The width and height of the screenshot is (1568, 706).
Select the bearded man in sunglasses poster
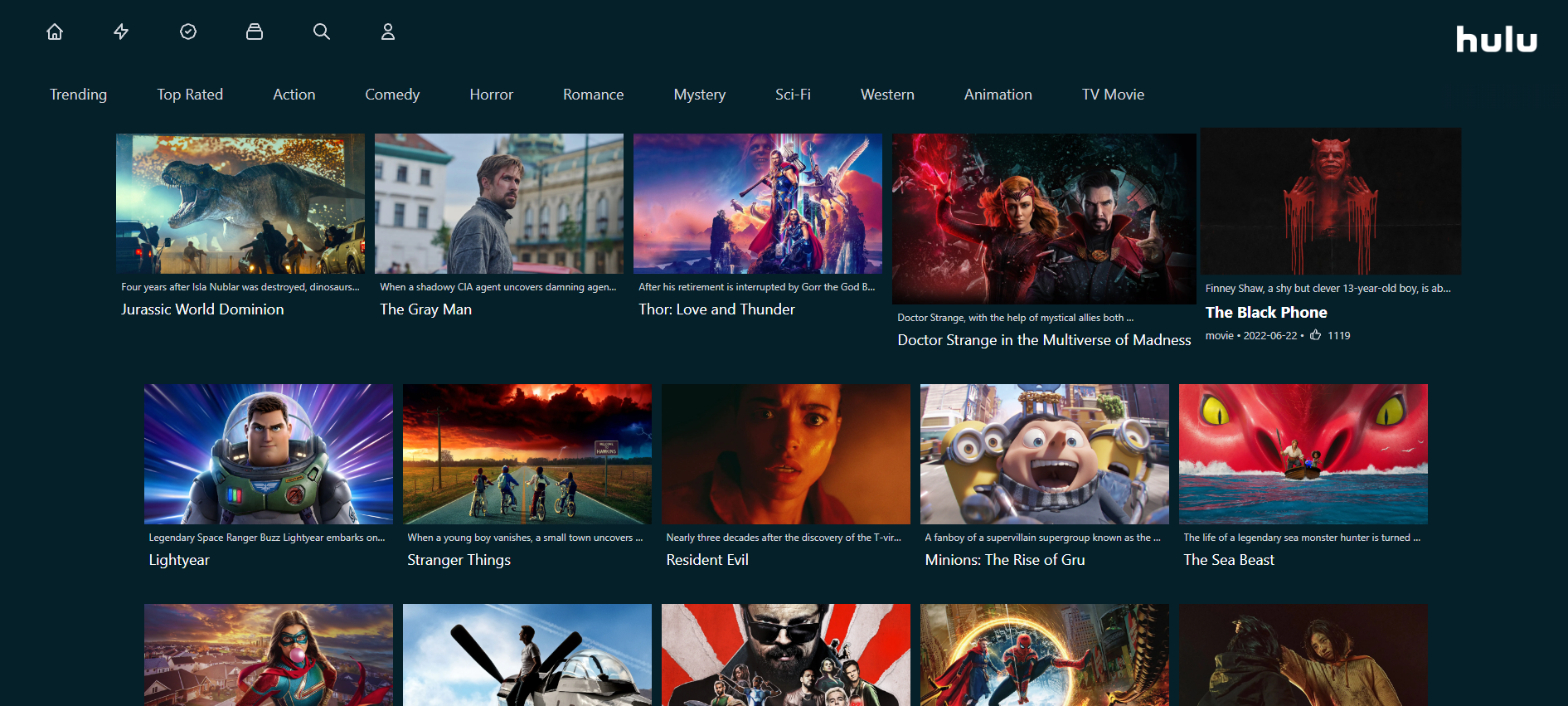pos(786,655)
